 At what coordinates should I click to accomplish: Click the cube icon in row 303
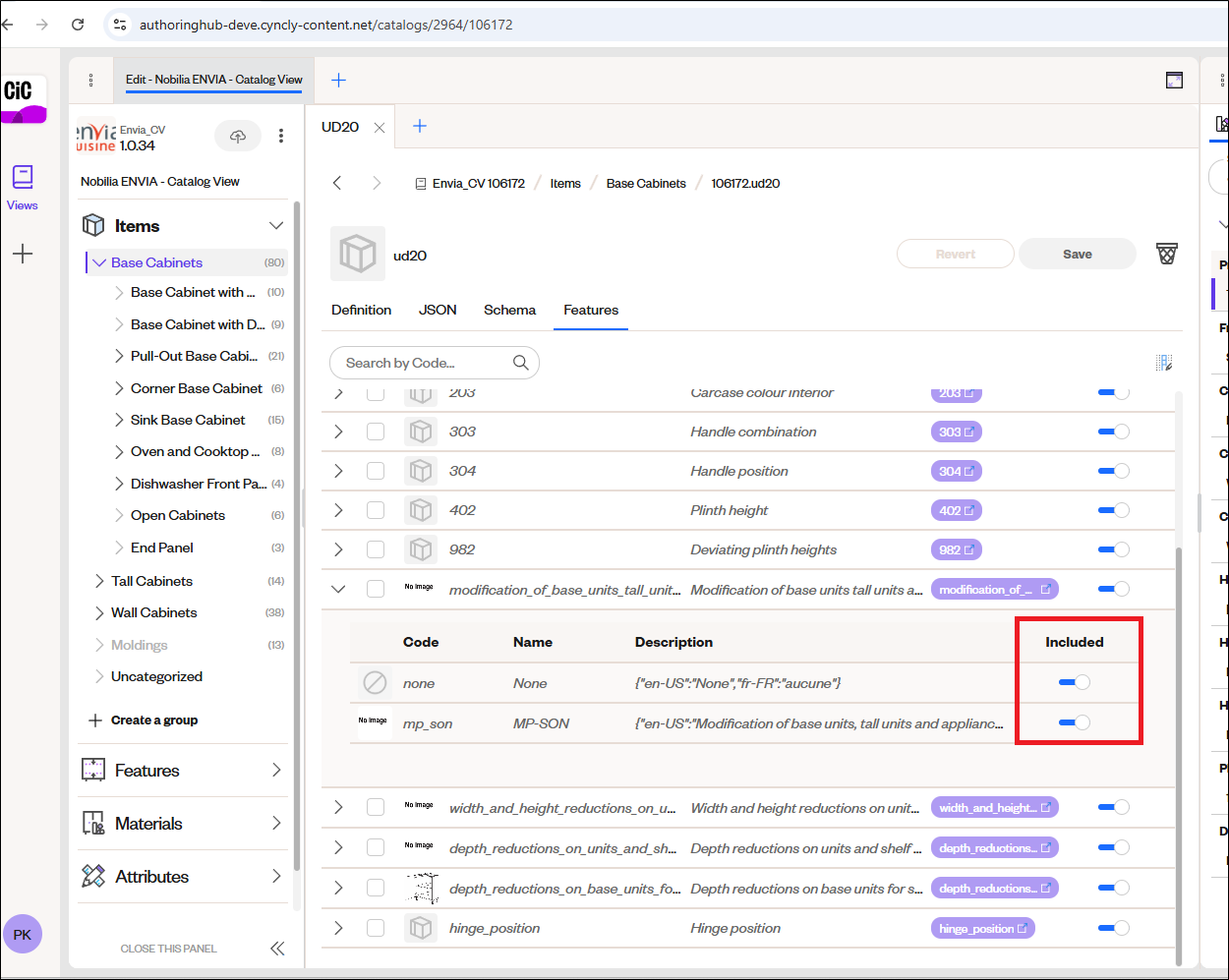(x=421, y=432)
